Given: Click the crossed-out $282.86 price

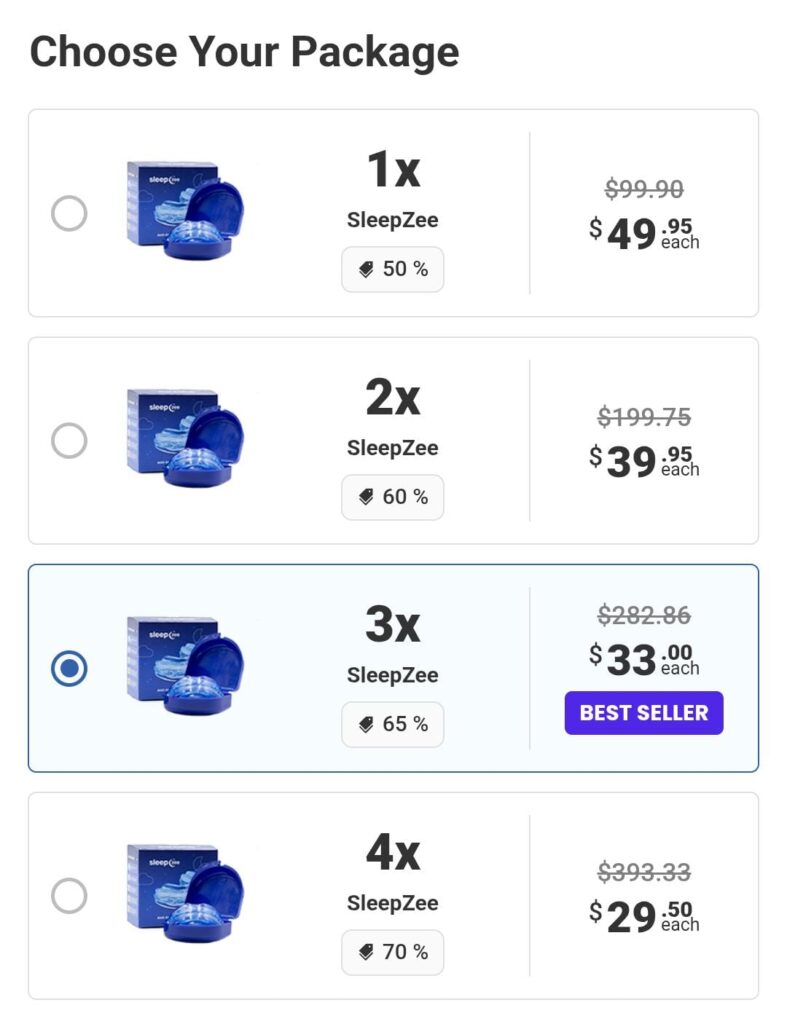Looking at the screenshot, I should [x=644, y=616].
